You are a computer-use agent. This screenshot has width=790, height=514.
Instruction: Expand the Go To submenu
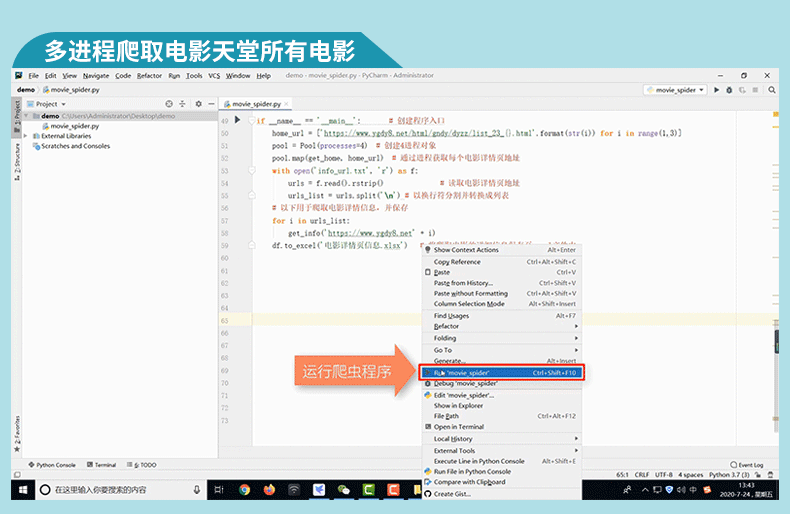[x=502, y=350]
